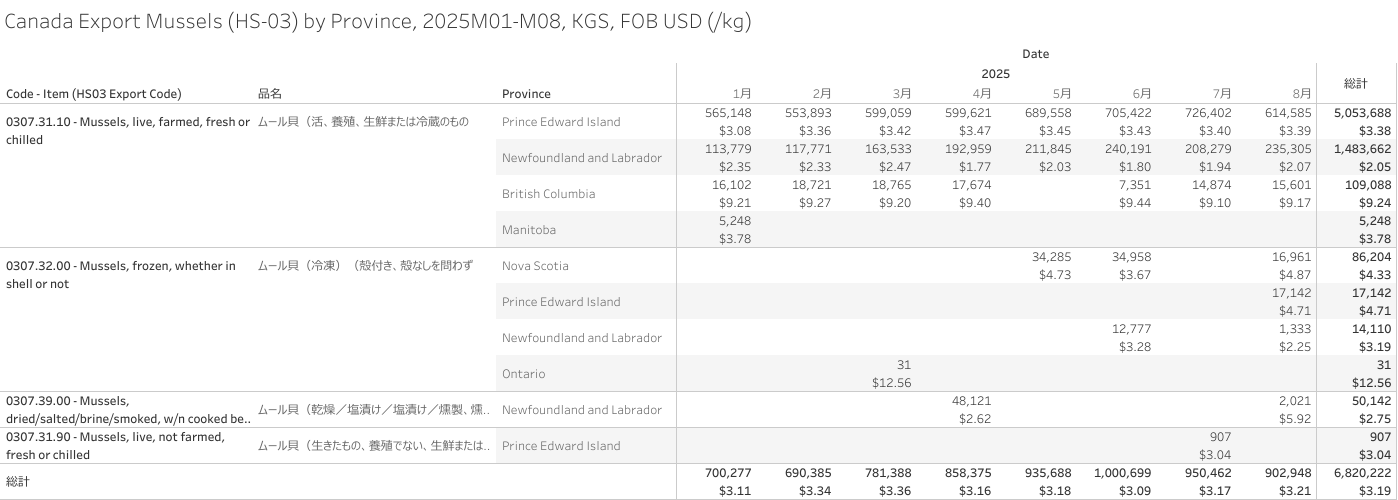1398x500 pixels.
Task: Select the British Columbia province label
Action: tap(549, 194)
